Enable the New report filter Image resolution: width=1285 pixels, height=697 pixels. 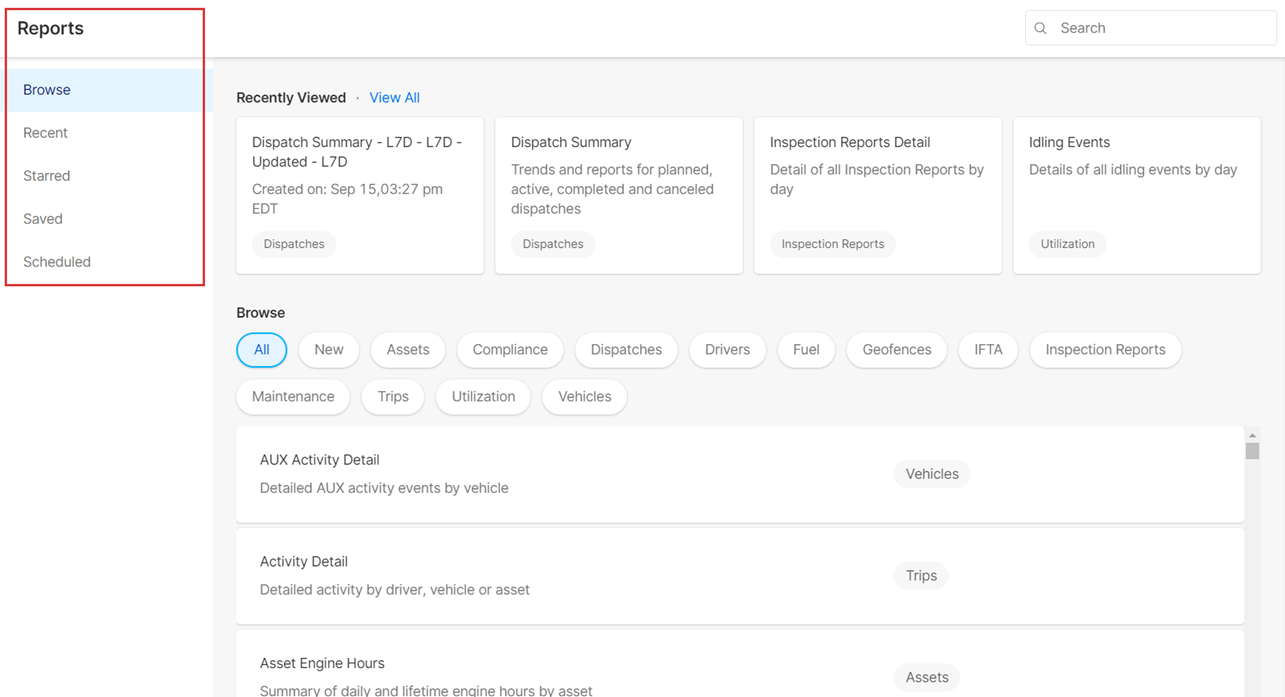(328, 350)
